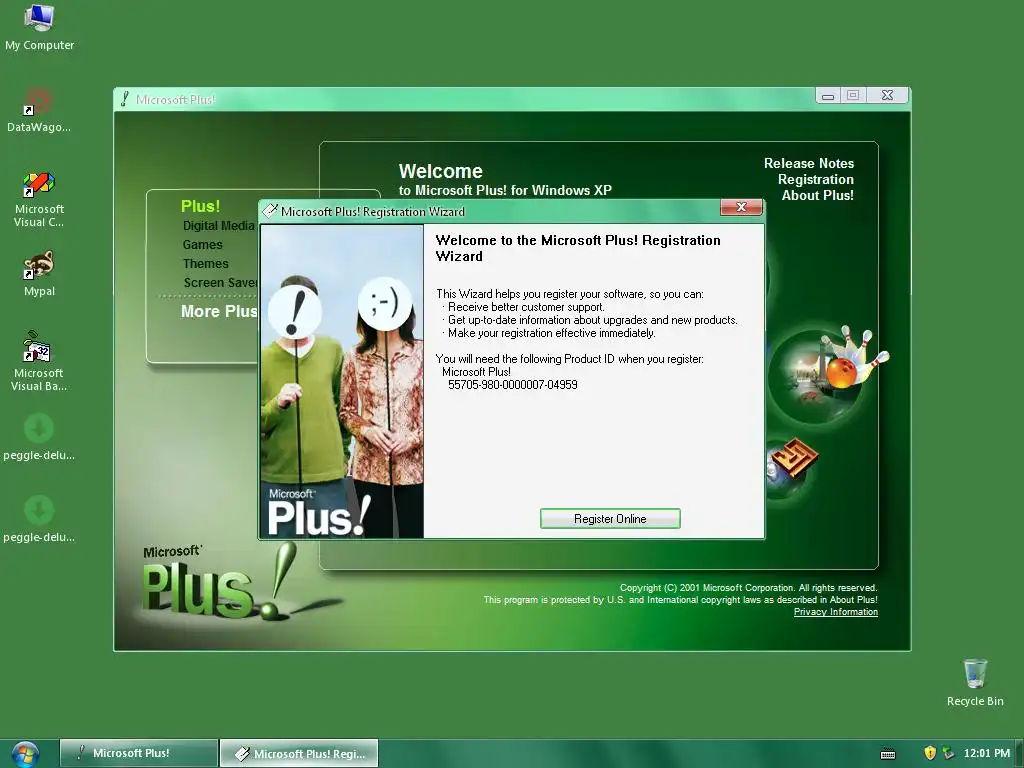Open Release Notes link in Plus! window
This screenshot has height=768, width=1024.
808,163
